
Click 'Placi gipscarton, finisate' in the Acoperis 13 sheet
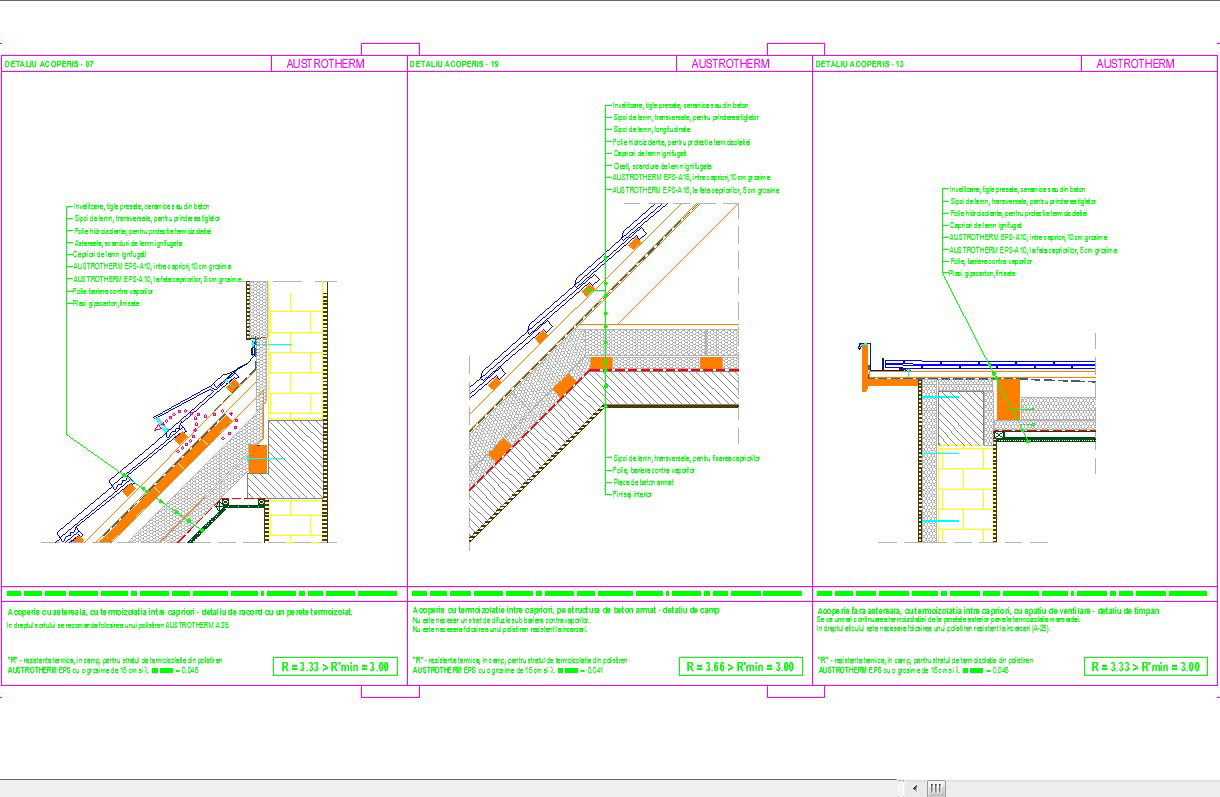[982, 273]
